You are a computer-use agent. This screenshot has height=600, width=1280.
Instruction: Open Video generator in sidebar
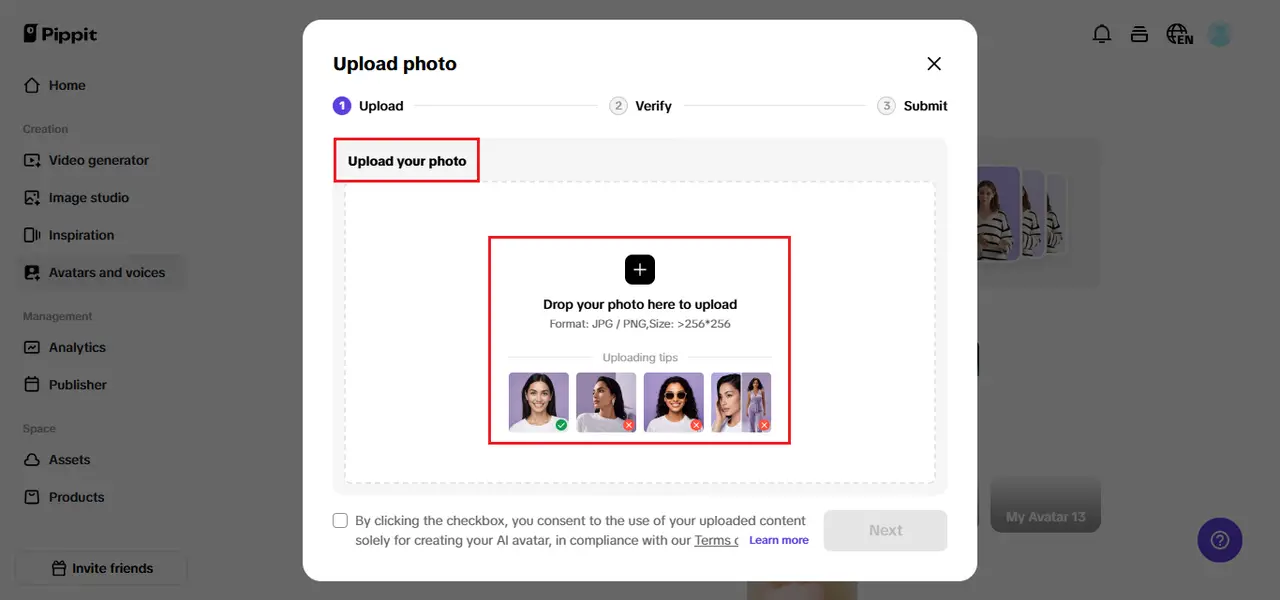(98, 160)
